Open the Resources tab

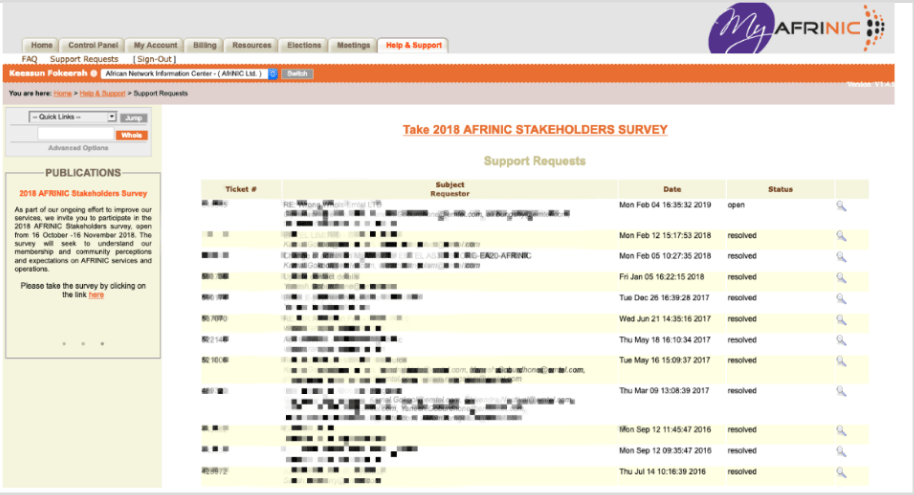(251, 45)
